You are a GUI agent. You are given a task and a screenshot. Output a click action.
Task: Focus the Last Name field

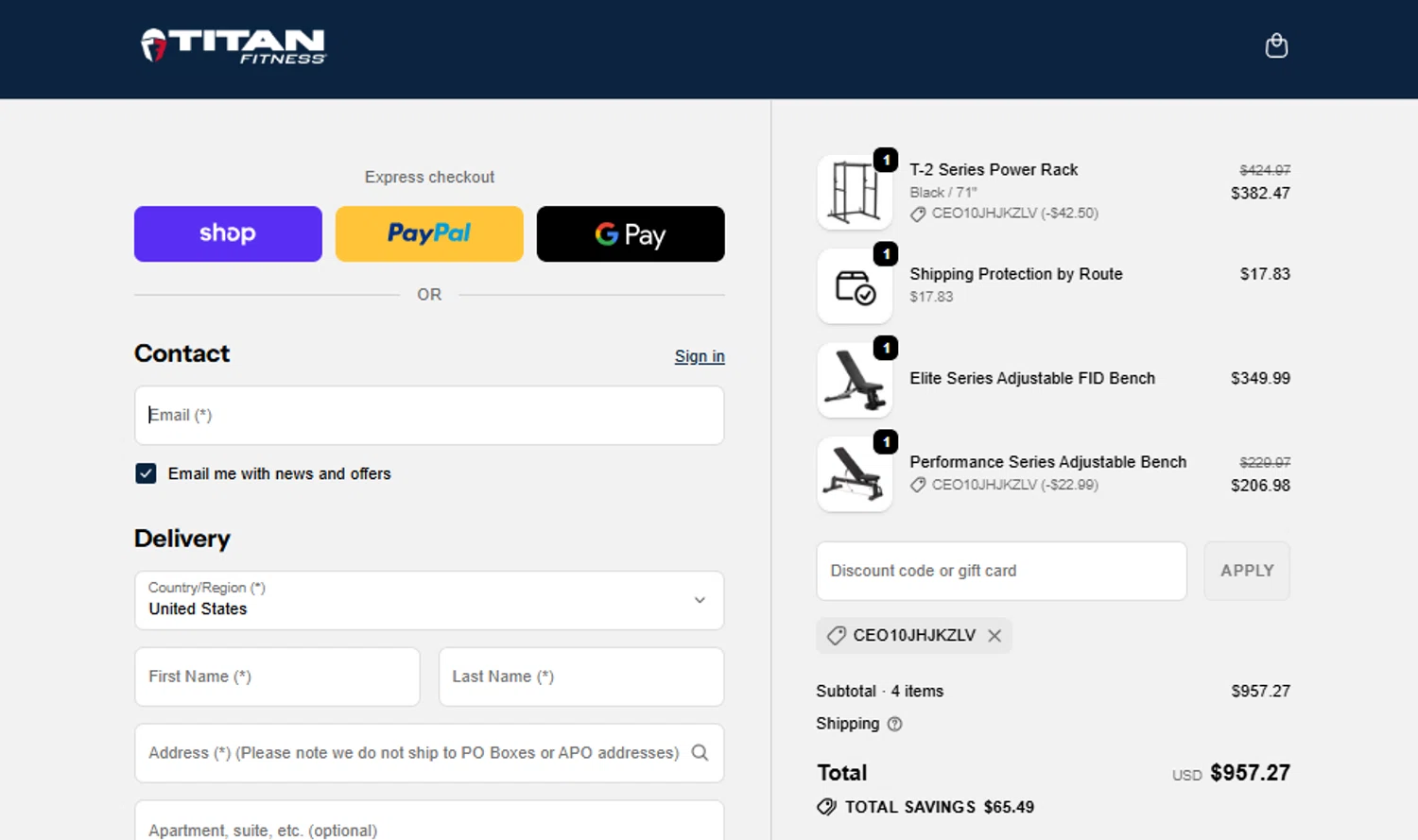tap(581, 677)
